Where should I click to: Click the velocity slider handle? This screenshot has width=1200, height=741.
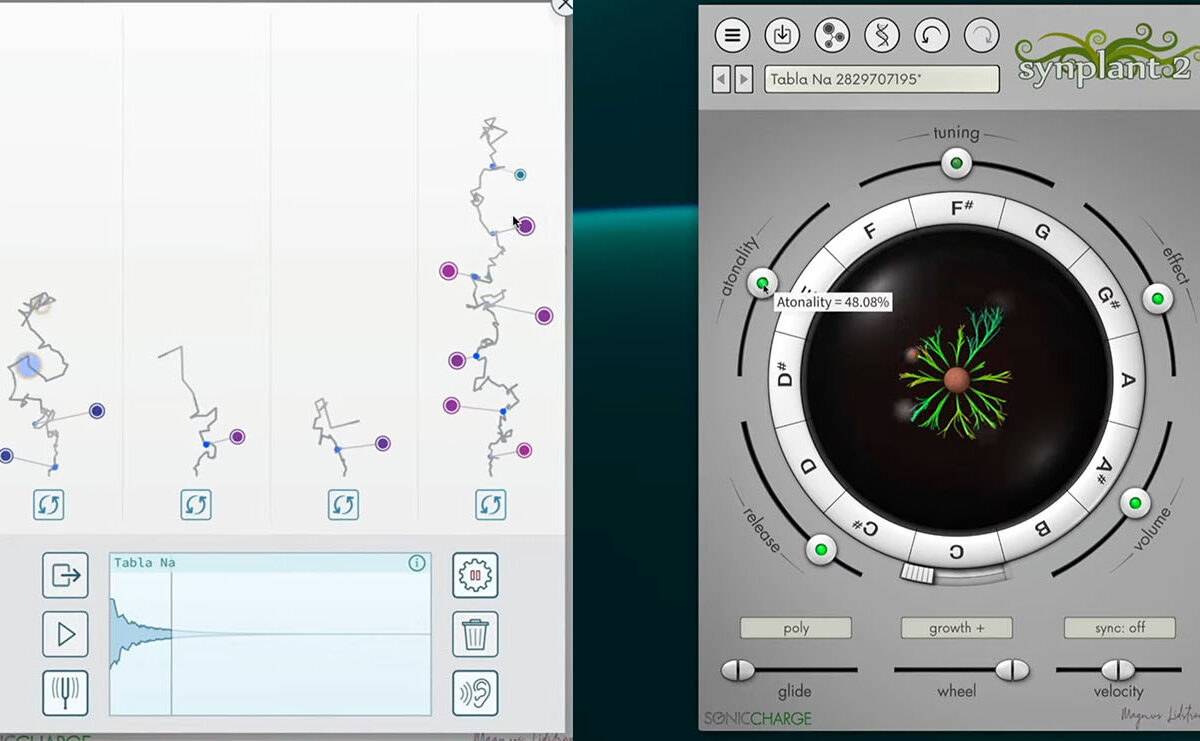(x=1118, y=670)
